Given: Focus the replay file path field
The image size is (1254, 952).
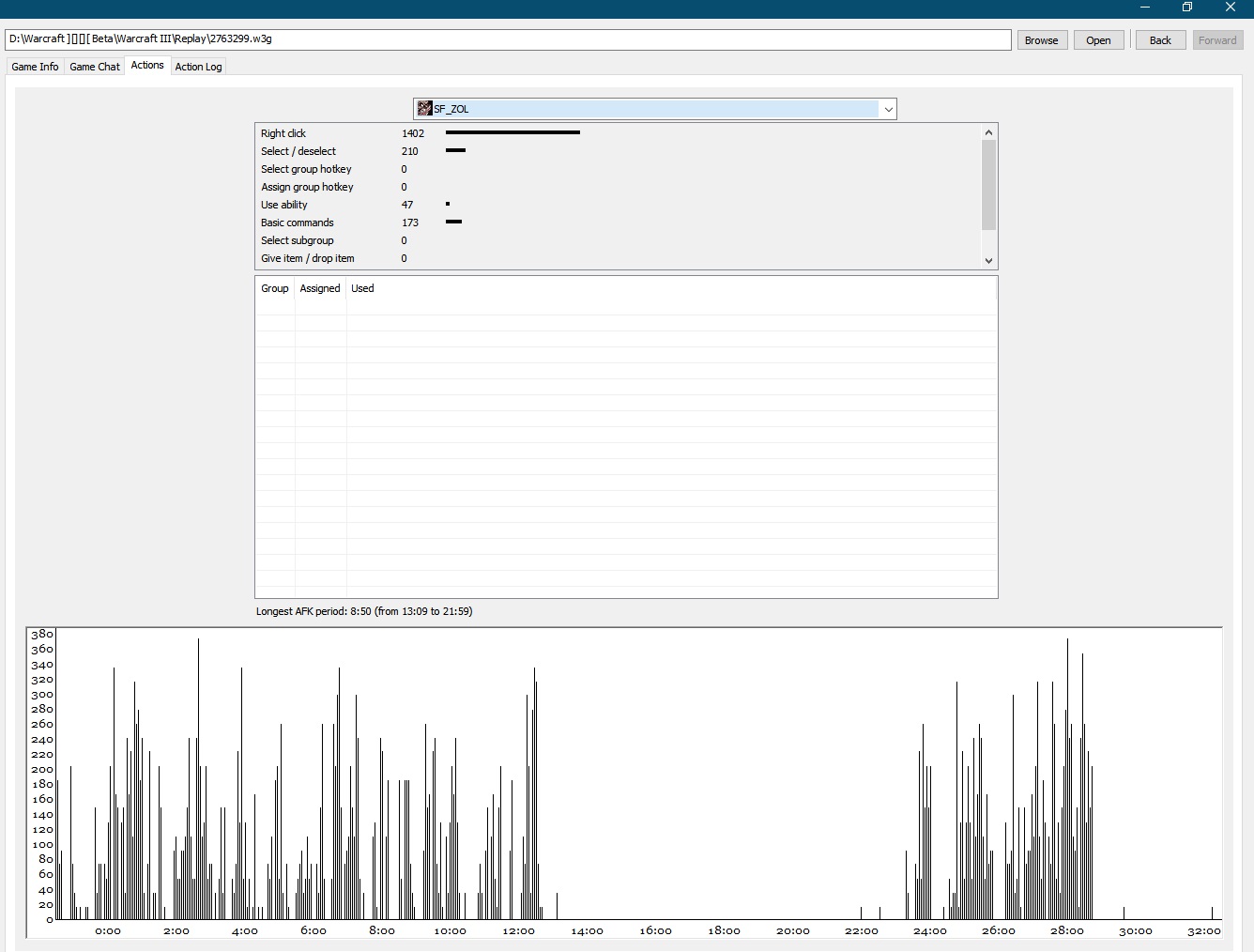Looking at the screenshot, I should (x=508, y=39).
